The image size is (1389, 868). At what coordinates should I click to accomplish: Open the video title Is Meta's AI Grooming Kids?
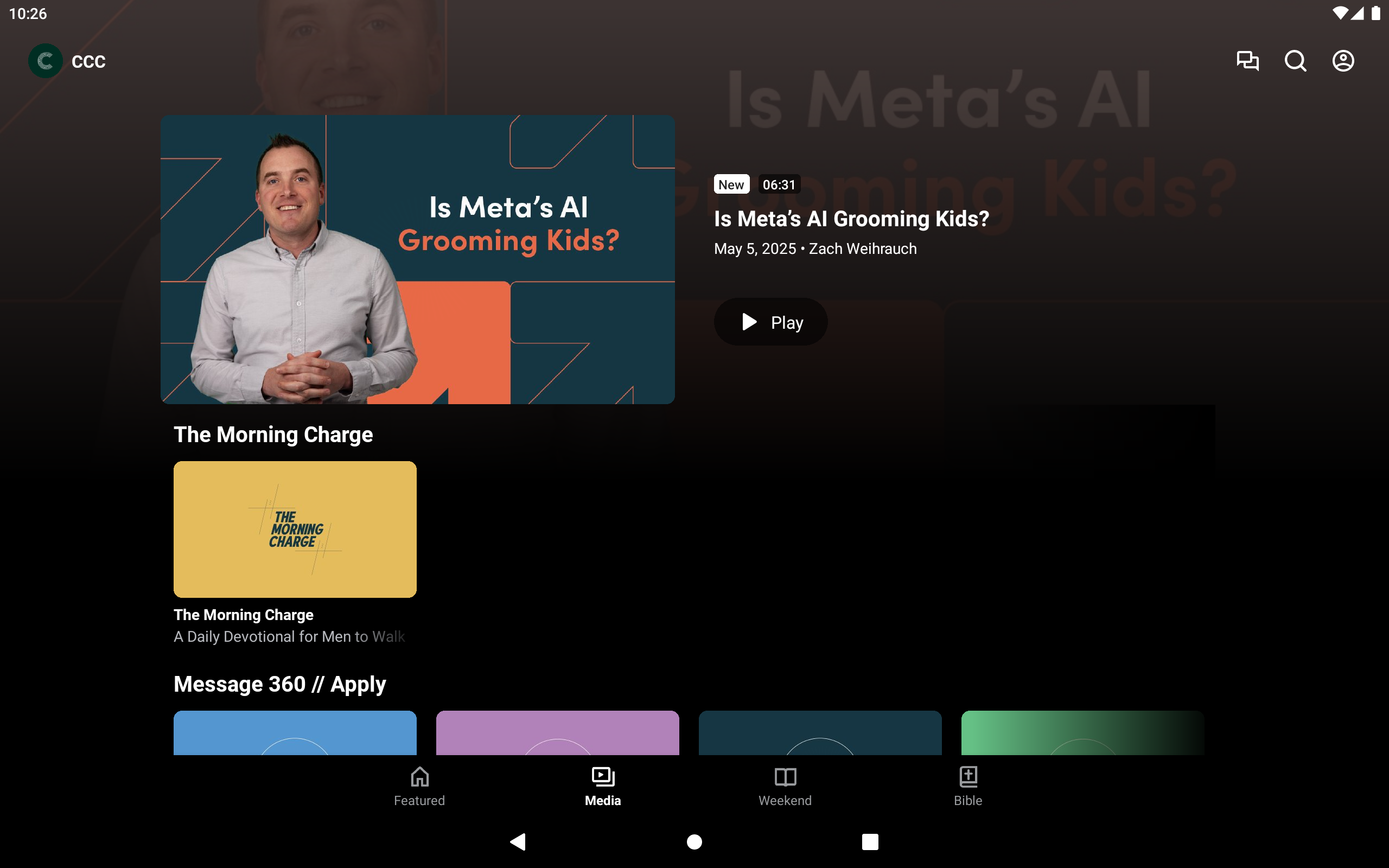[x=852, y=219]
